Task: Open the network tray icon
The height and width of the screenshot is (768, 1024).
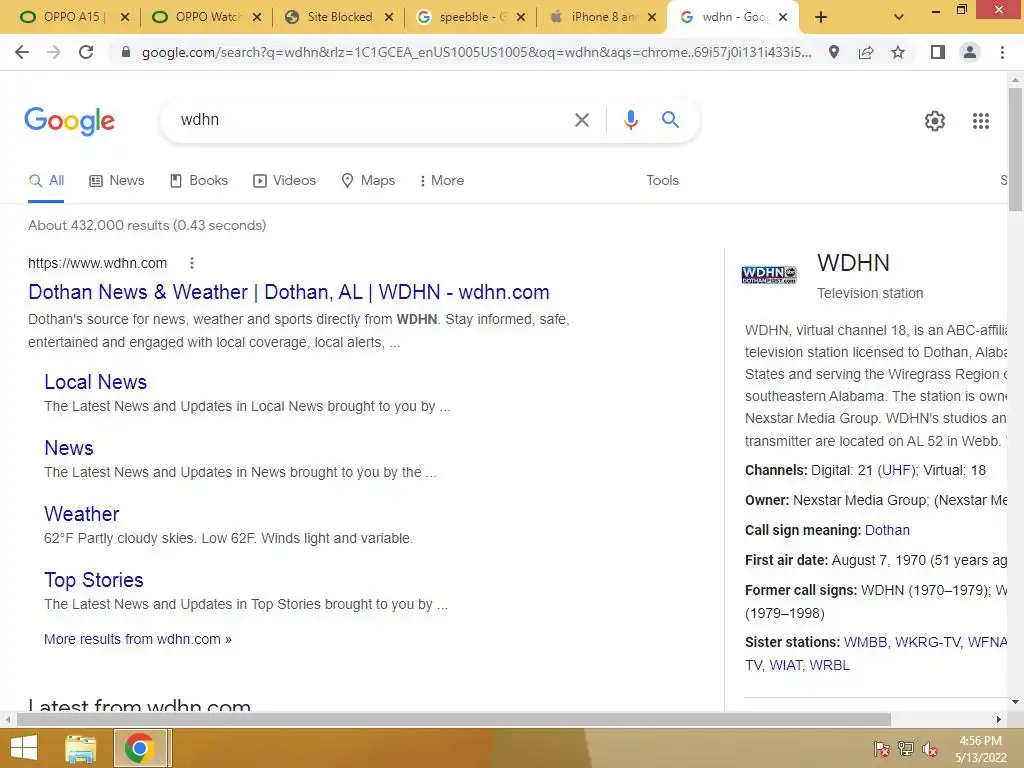Action: pyautogui.click(x=906, y=749)
